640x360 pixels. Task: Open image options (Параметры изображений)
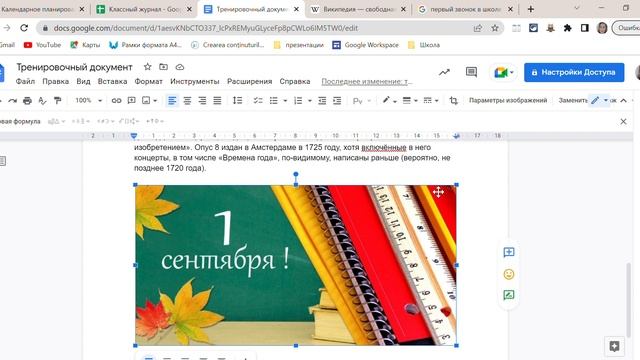pyautogui.click(x=508, y=100)
